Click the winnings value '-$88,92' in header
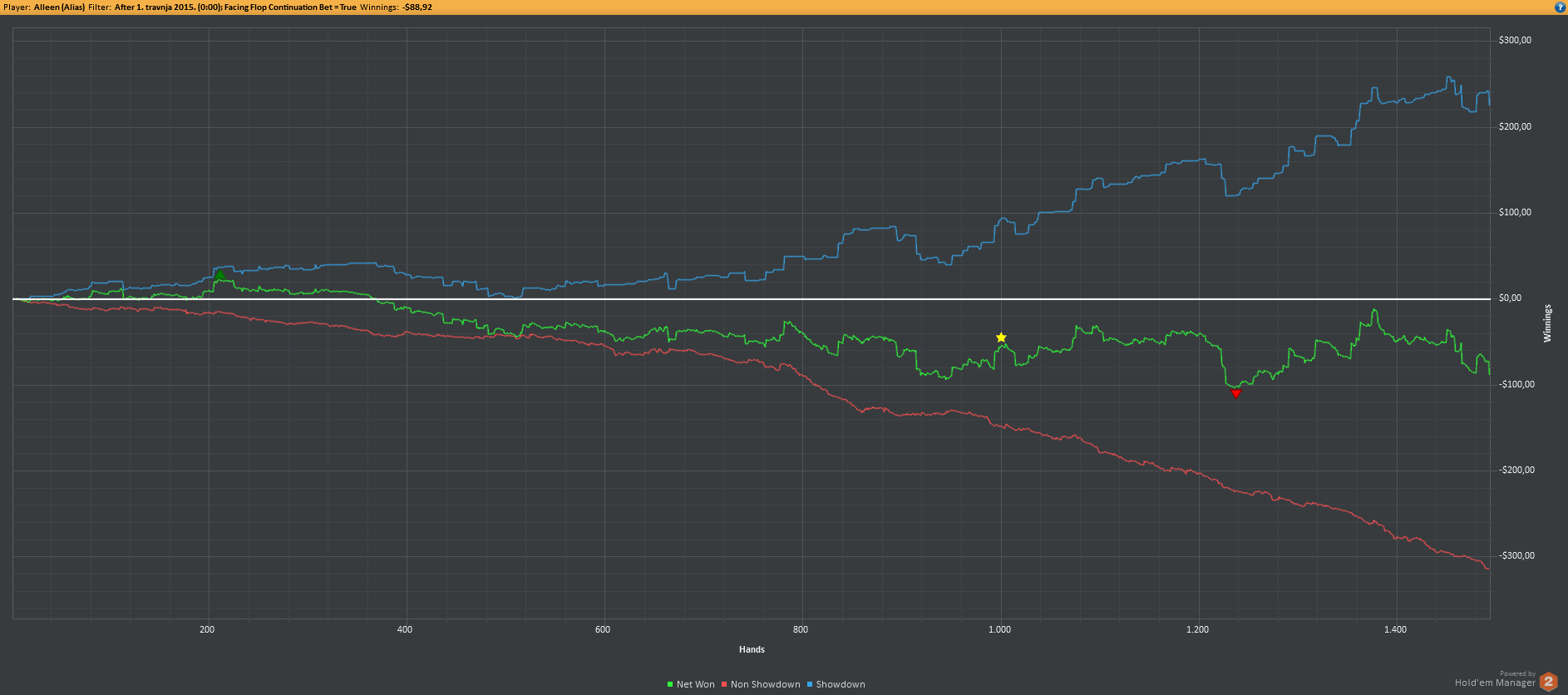1568x695 pixels. 417,7
